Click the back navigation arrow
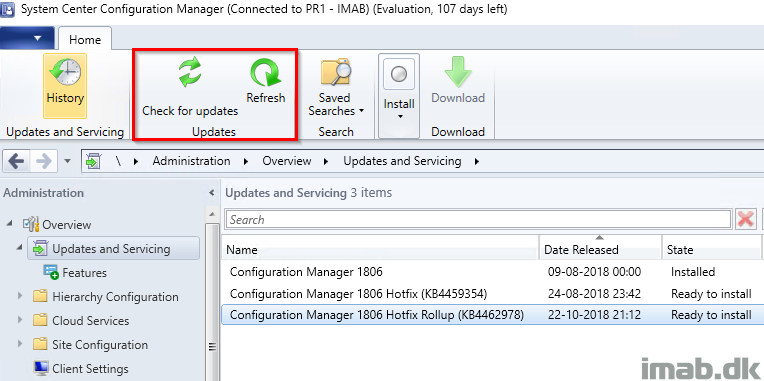Screen dimensions: 764x381 coord(16,161)
